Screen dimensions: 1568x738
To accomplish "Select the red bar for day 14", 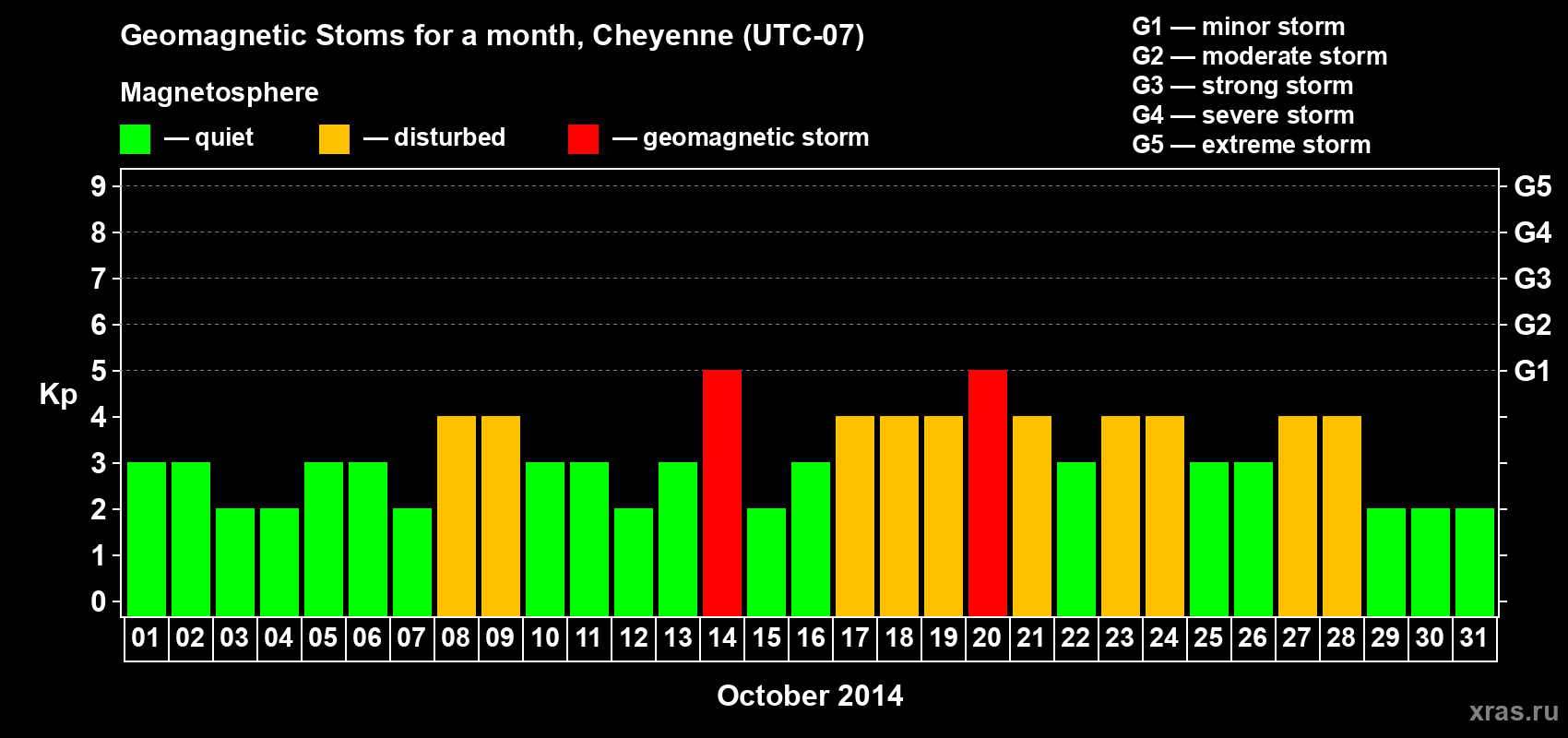I will coord(722,493).
